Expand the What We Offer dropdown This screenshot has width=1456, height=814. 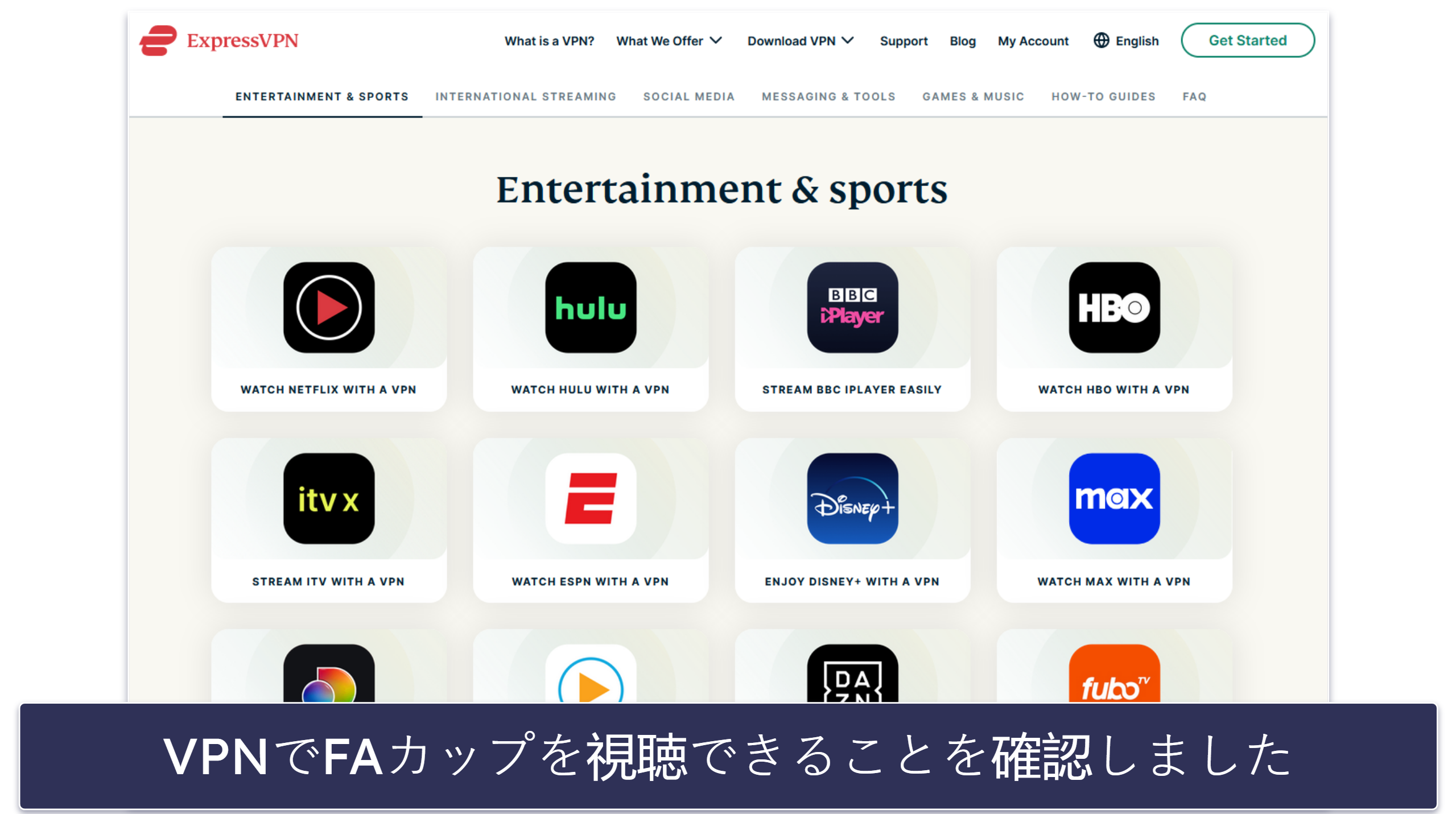pyautogui.click(x=670, y=40)
